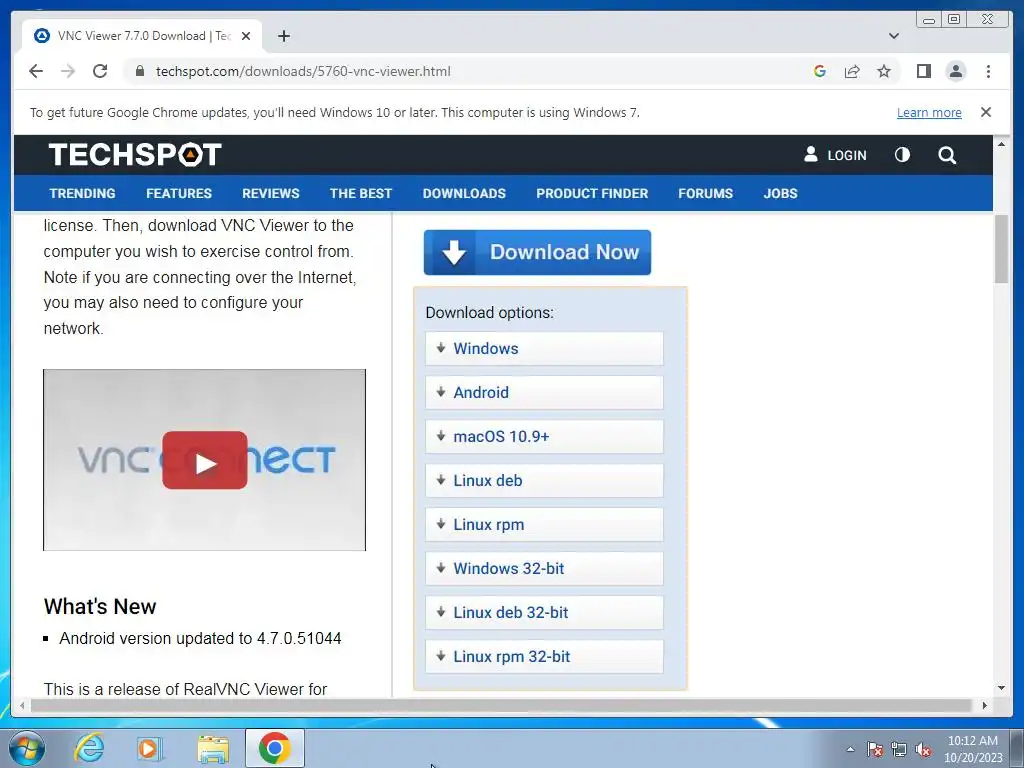Launch Internet Explorer from taskbar
The width and height of the screenshot is (1024, 768).
pyautogui.click(x=89, y=748)
